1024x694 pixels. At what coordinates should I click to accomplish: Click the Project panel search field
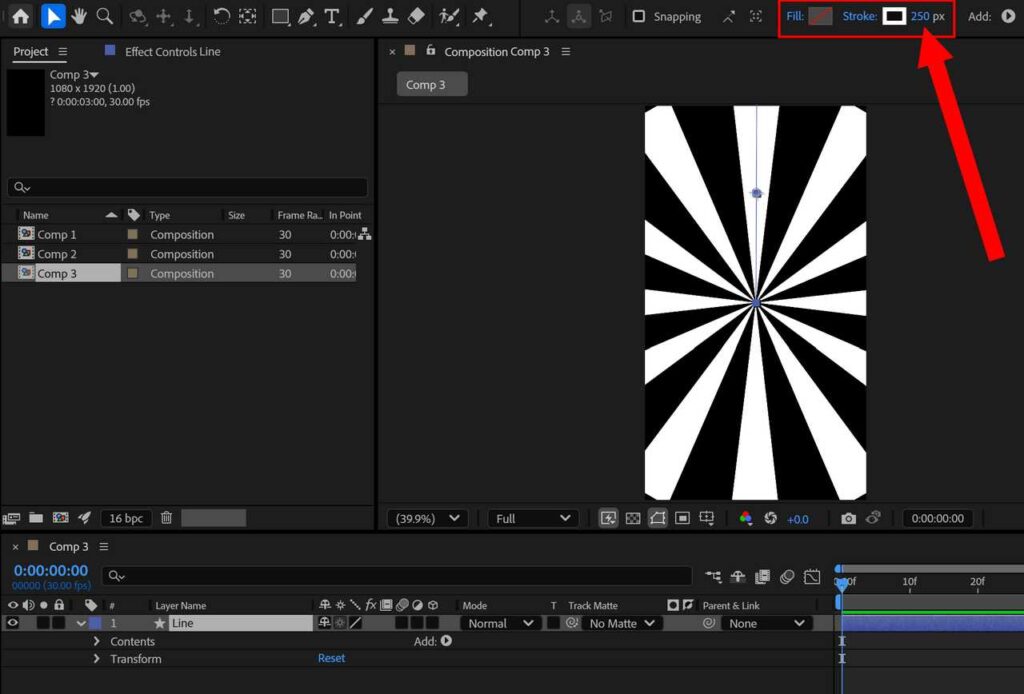pyautogui.click(x=187, y=188)
